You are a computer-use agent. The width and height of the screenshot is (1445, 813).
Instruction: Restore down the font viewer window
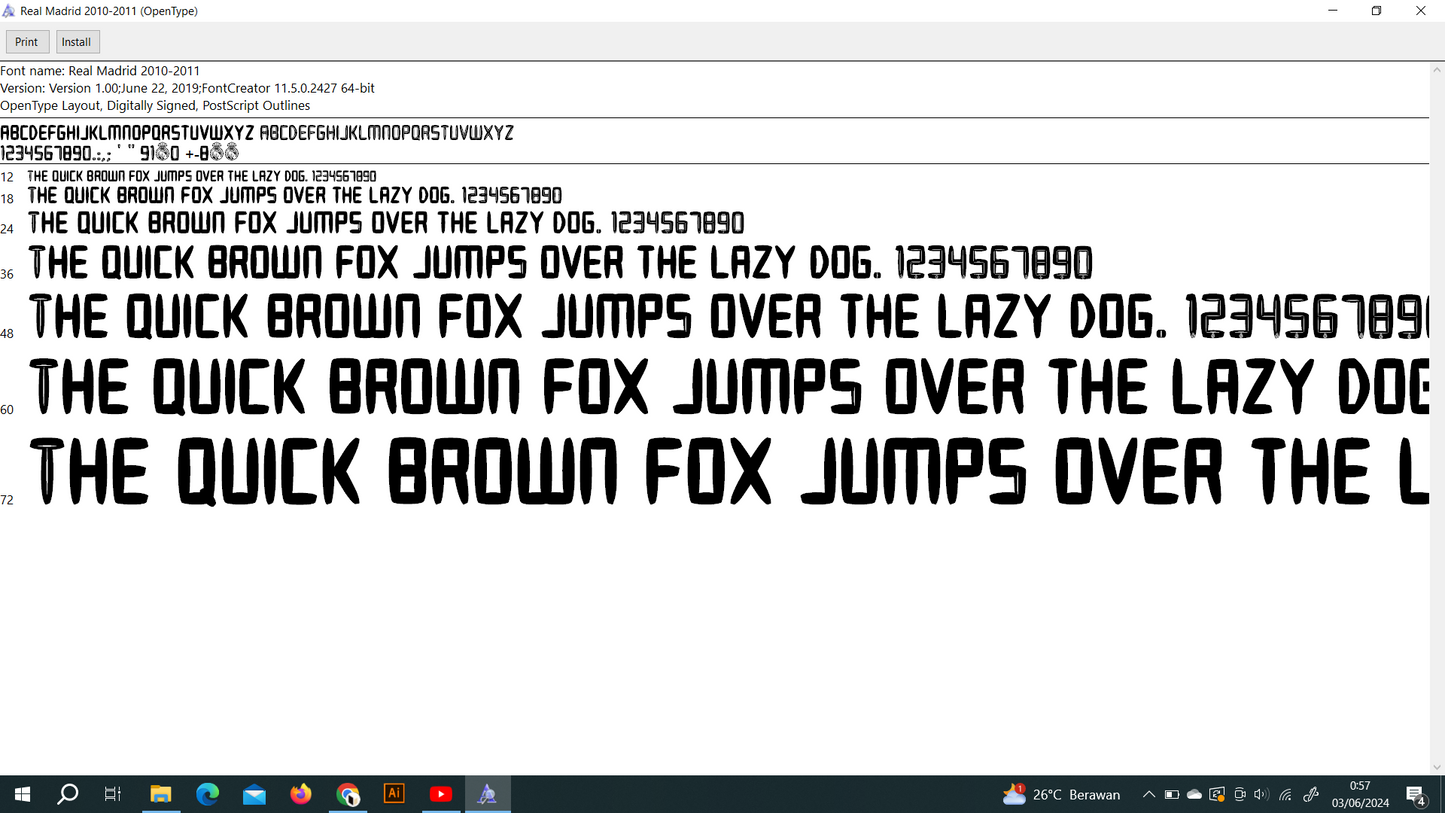tap(1376, 11)
